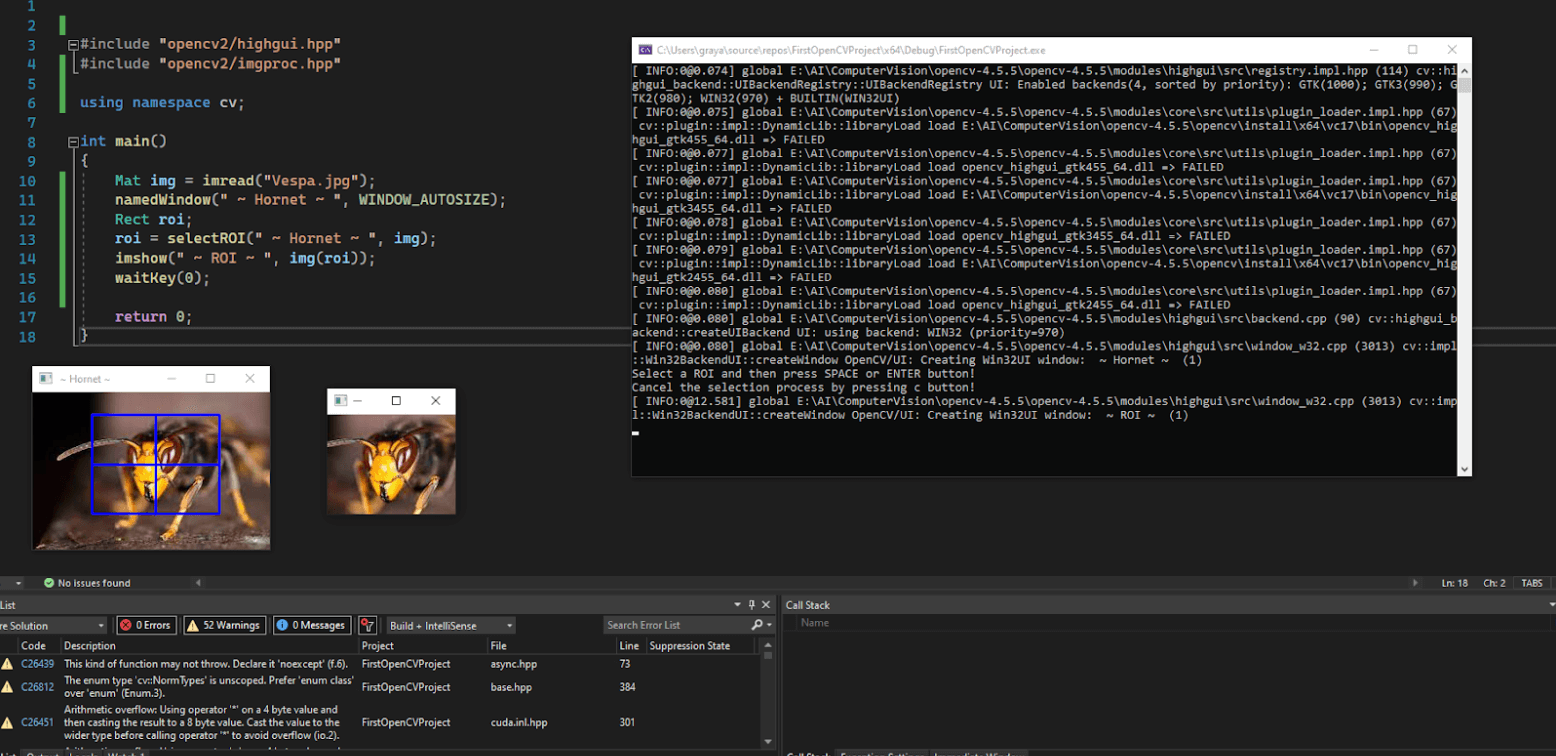This screenshot has height=756, width=1556.
Task: Collapse the main function code block
Action: coord(74,140)
